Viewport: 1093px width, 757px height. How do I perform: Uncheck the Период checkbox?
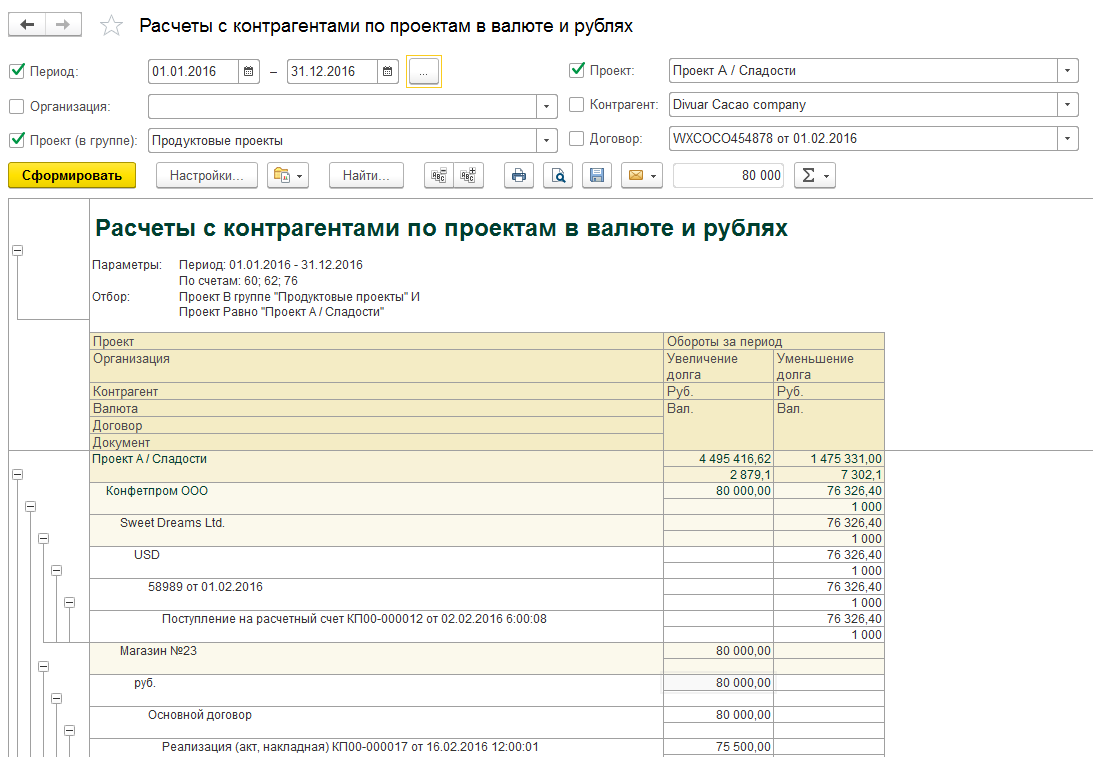pyautogui.click(x=17, y=71)
